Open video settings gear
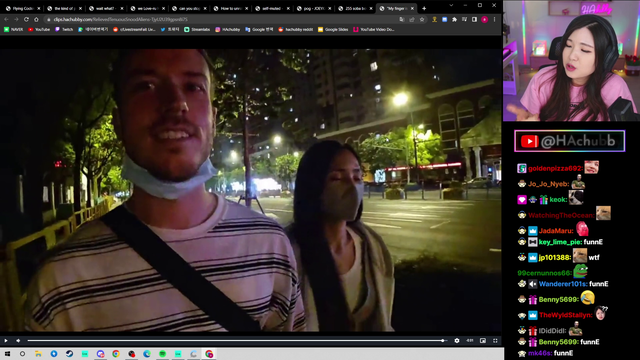The image size is (640, 360). pos(457,340)
